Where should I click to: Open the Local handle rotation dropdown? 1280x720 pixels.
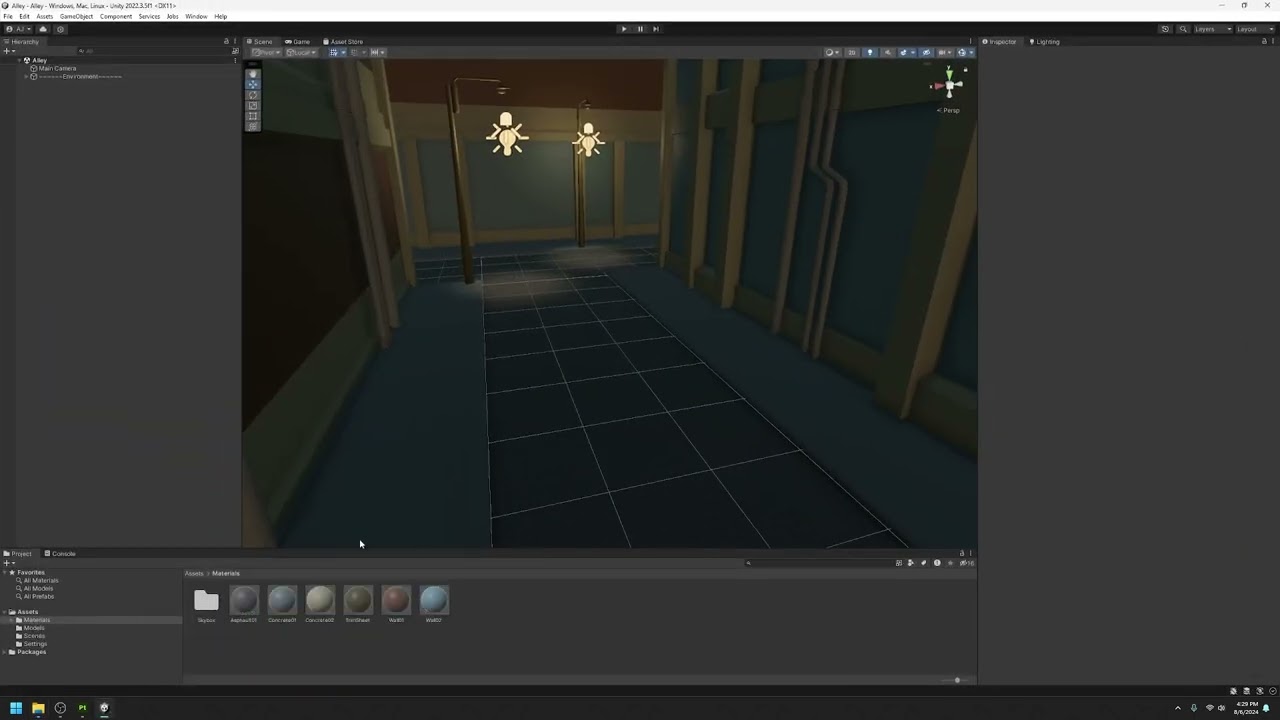point(302,52)
